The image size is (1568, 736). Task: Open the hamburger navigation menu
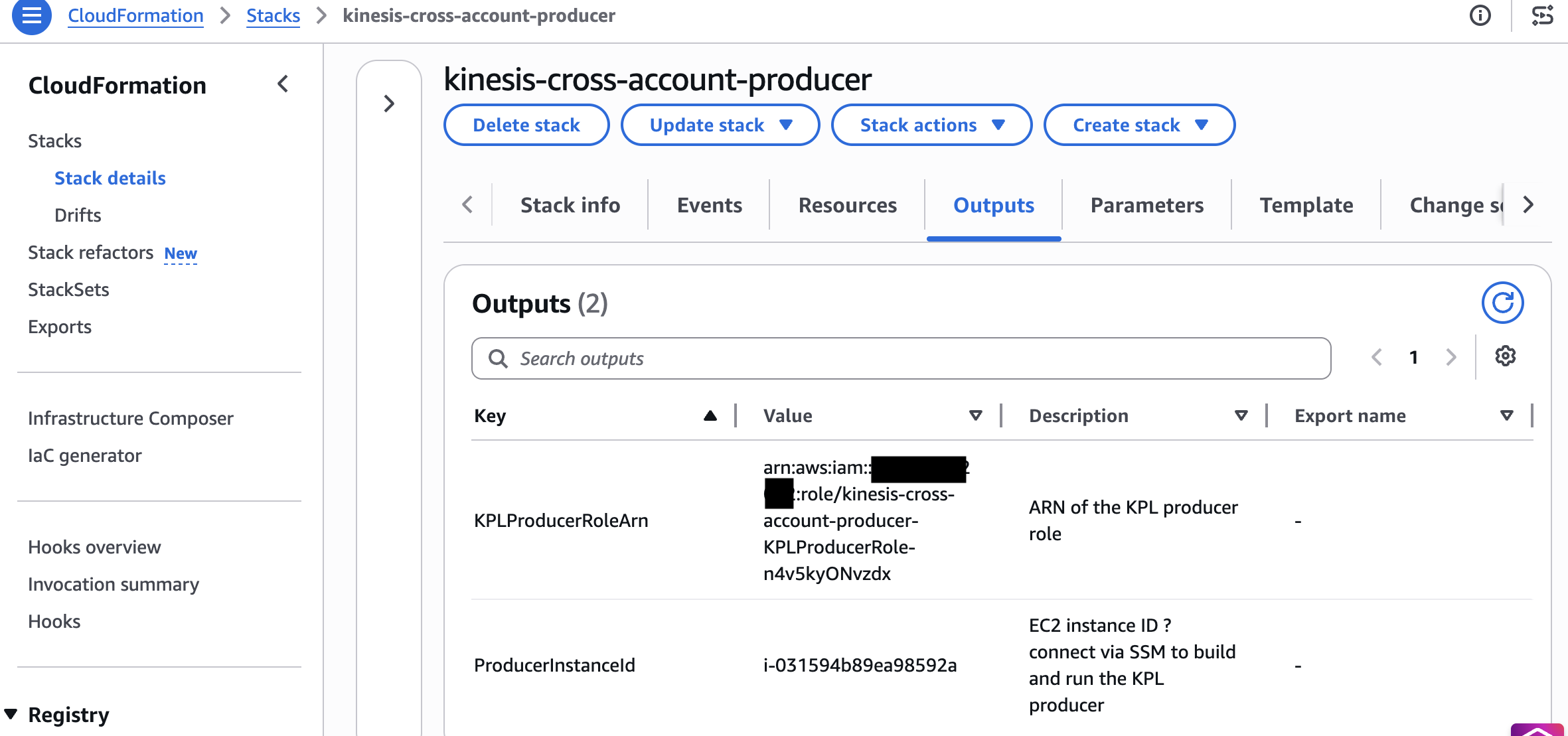coord(32,16)
